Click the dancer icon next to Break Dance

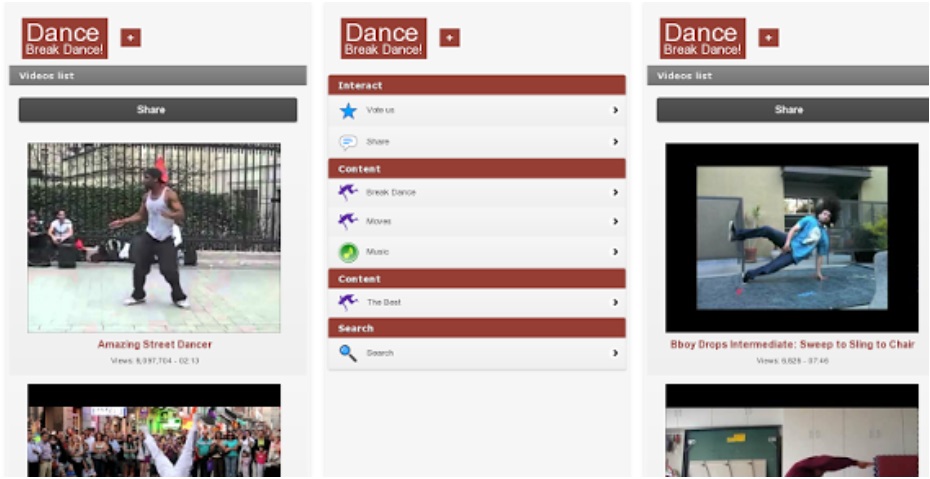pyautogui.click(x=347, y=192)
